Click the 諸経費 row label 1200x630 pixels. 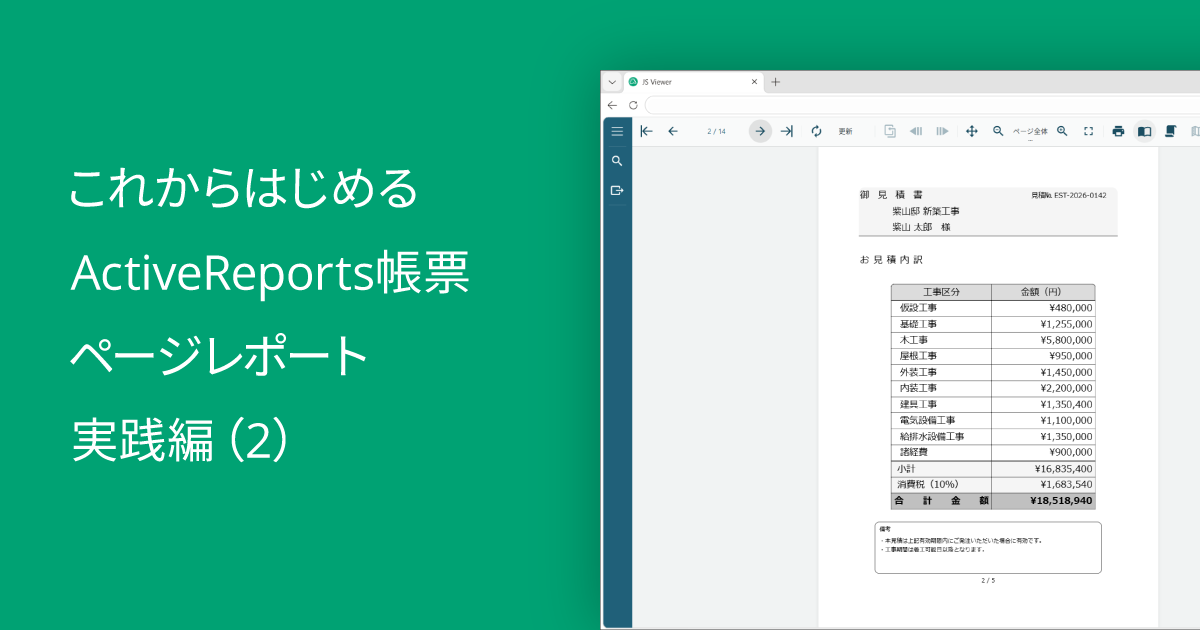point(913,452)
